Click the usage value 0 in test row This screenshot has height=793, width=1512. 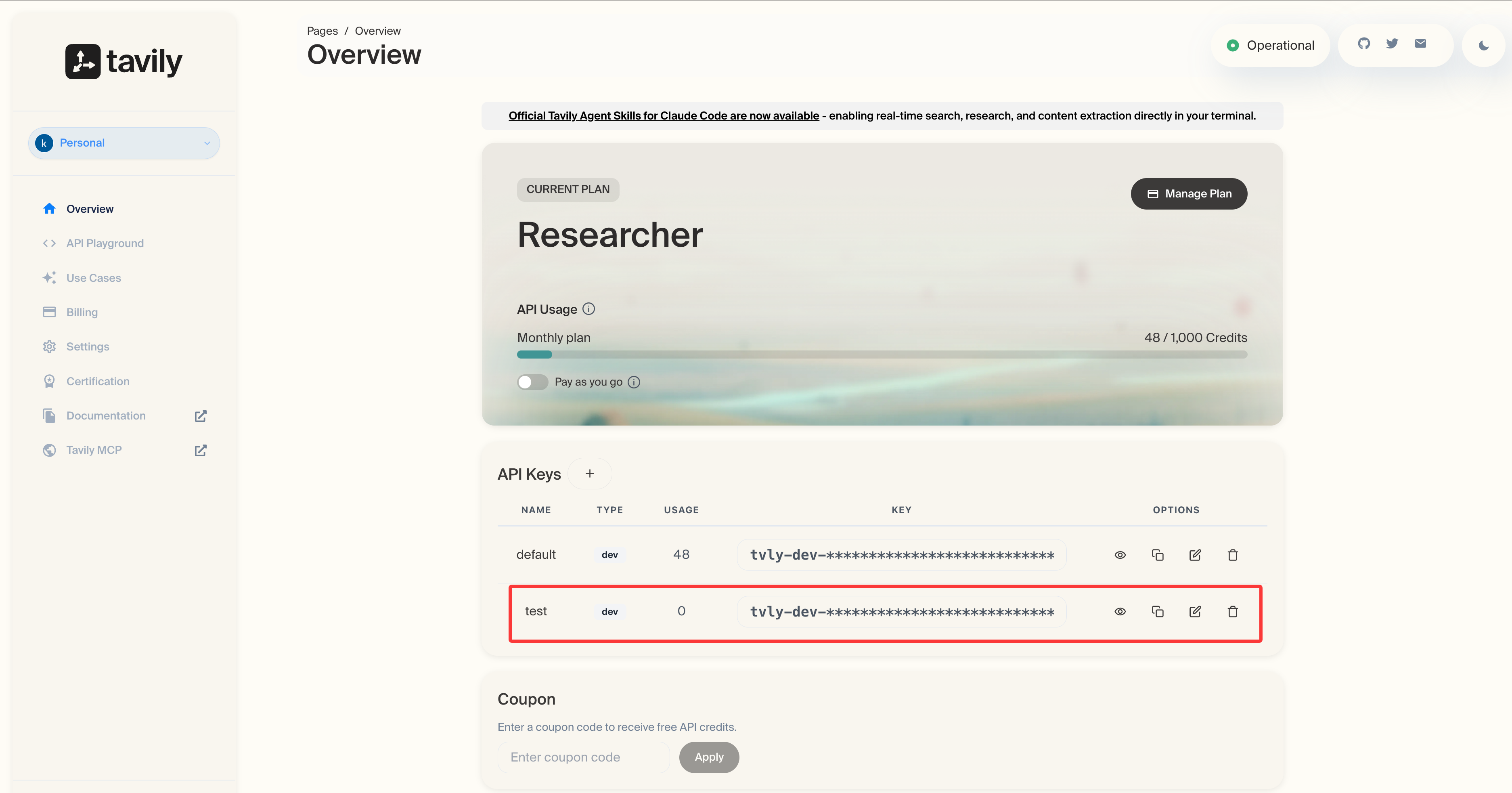click(681, 611)
